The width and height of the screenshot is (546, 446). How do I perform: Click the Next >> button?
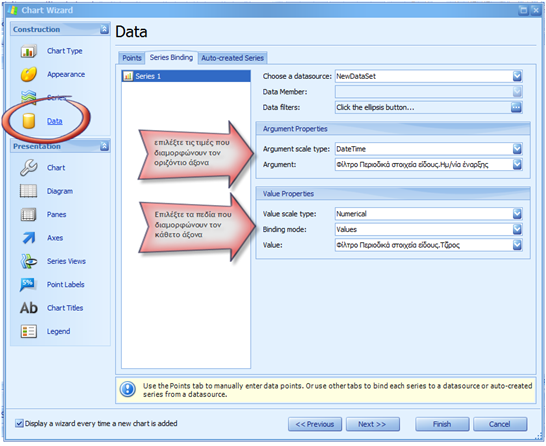tap(372, 424)
